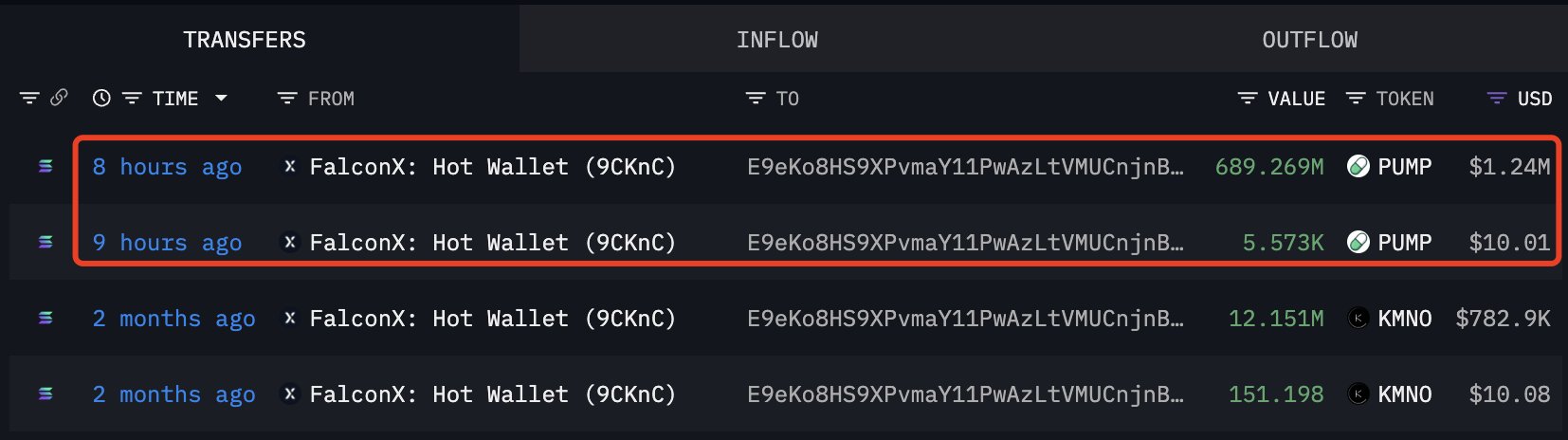Click FalconX entity icon in 9 hours row
Viewport: 1568px width, 440px height.
(290, 243)
